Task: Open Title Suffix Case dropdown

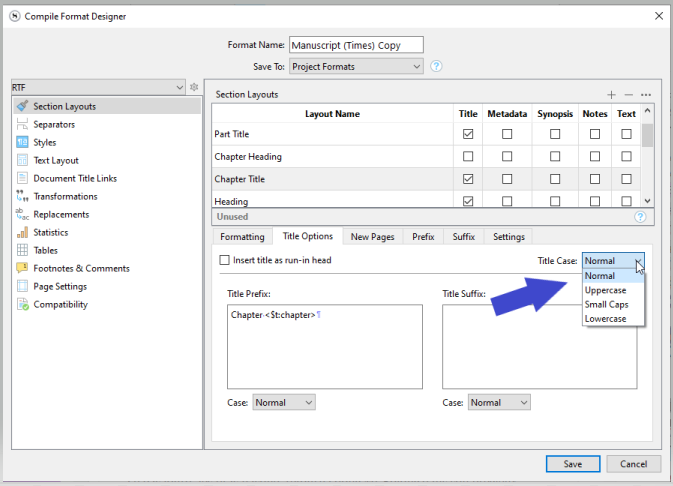Action: pos(499,402)
